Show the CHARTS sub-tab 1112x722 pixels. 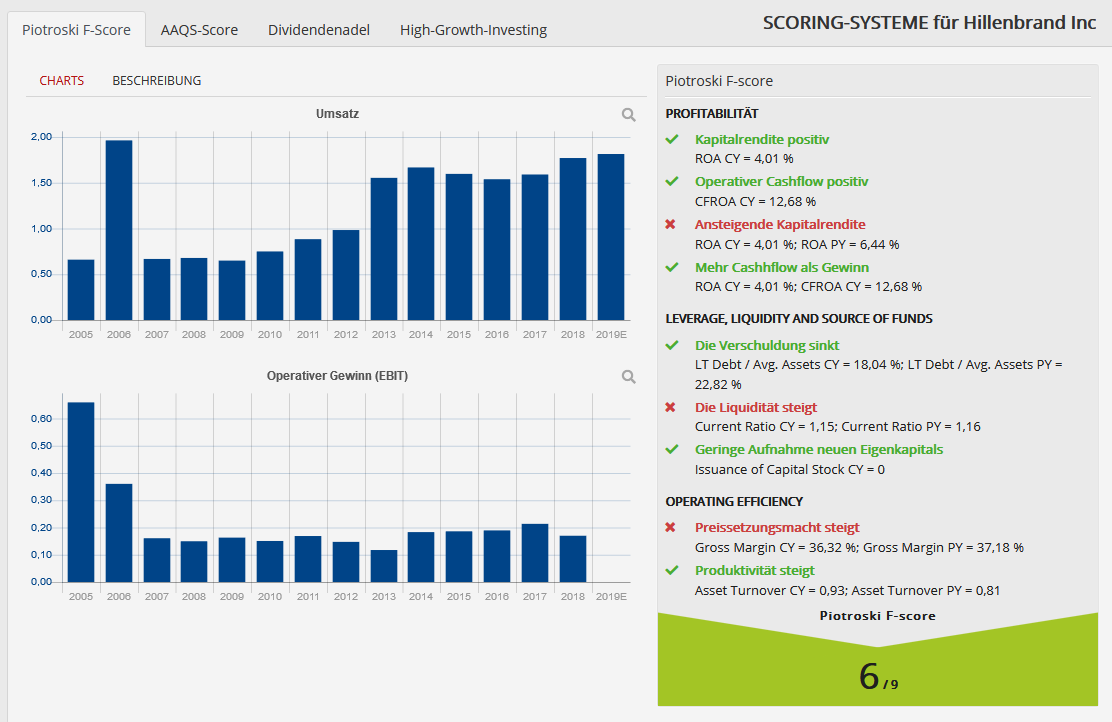tap(62, 81)
